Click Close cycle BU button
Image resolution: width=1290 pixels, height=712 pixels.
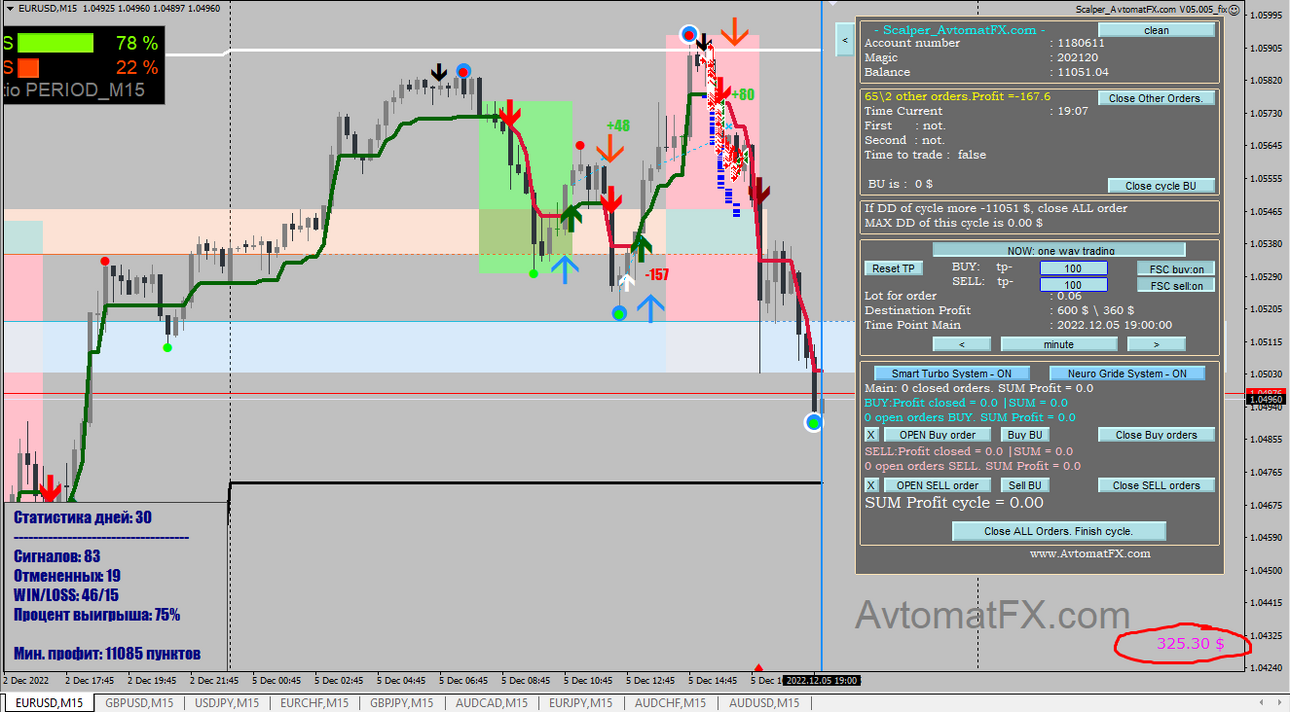click(x=1161, y=185)
